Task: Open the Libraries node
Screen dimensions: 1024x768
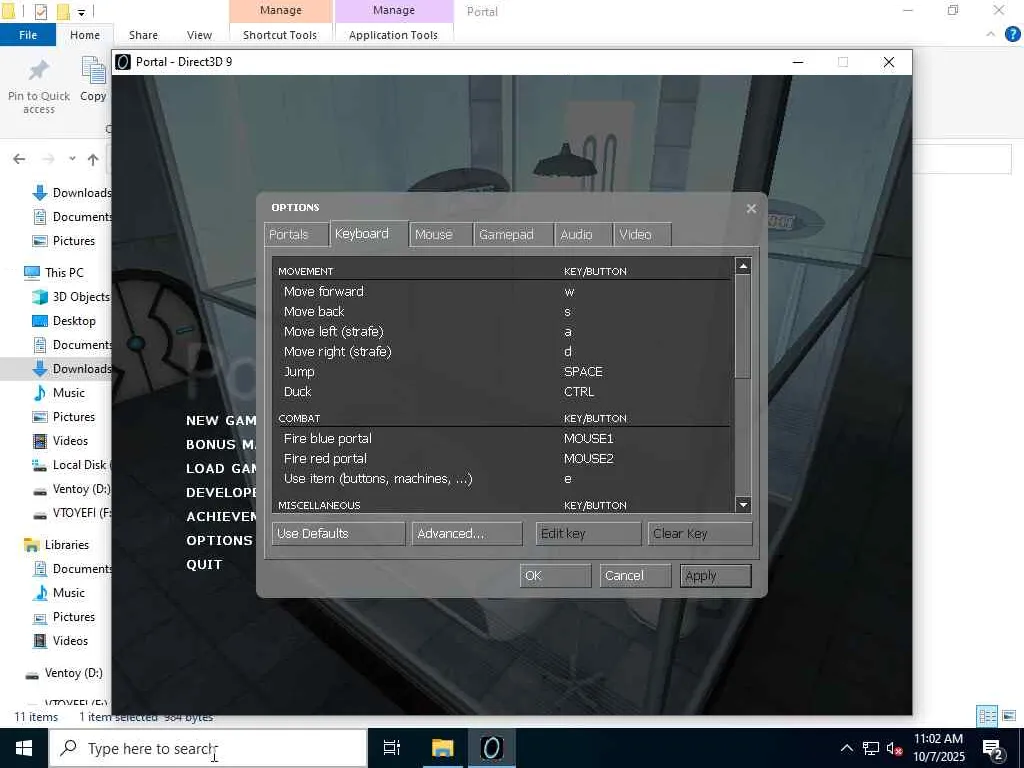Action: [57, 545]
